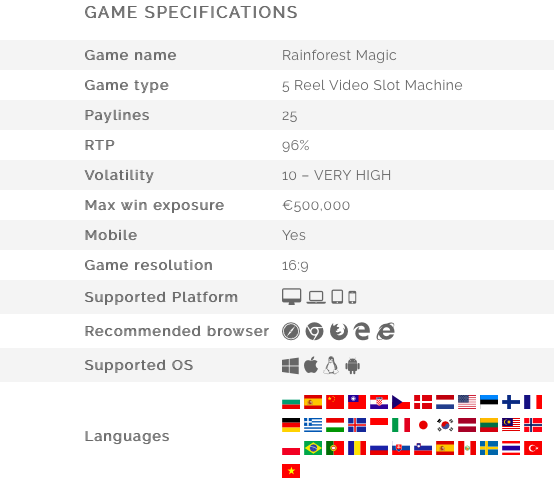Image resolution: width=555 pixels, height=491 pixels.
Task: Click the Windows OS icon
Action: tap(290, 366)
